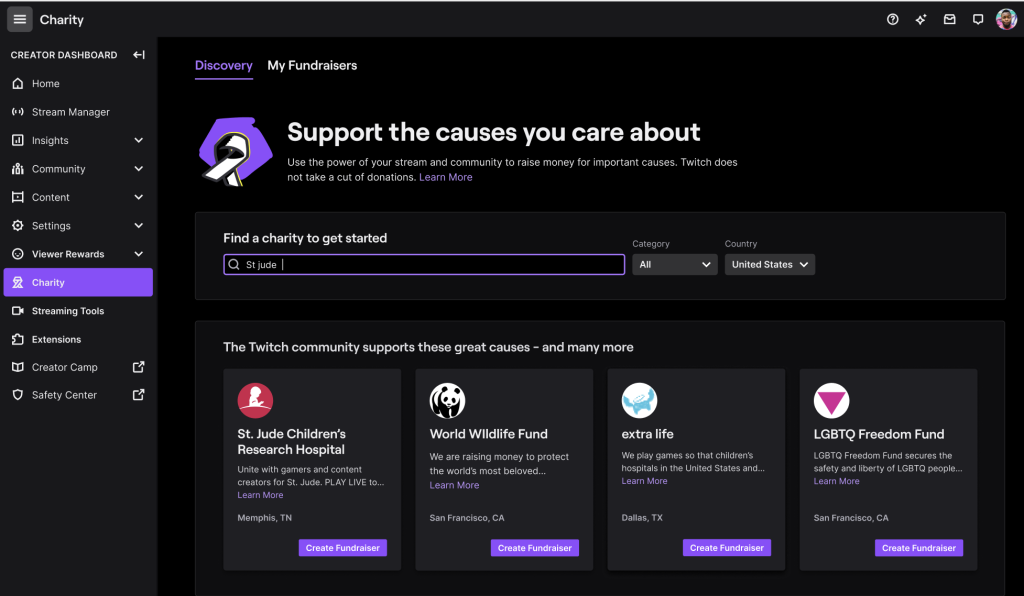Open Extensions in sidebar
The height and width of the screenshot is (596, 1024).
(78, 339)
